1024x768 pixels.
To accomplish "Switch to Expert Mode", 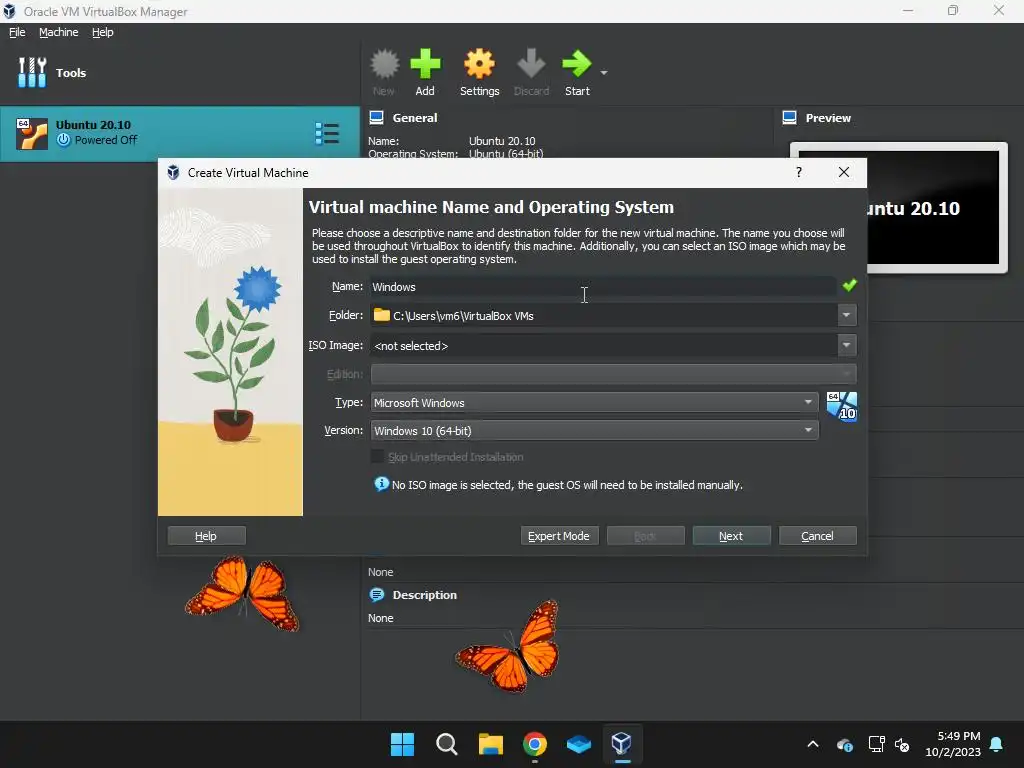I will pyautogui.click(x=559, y=536).
